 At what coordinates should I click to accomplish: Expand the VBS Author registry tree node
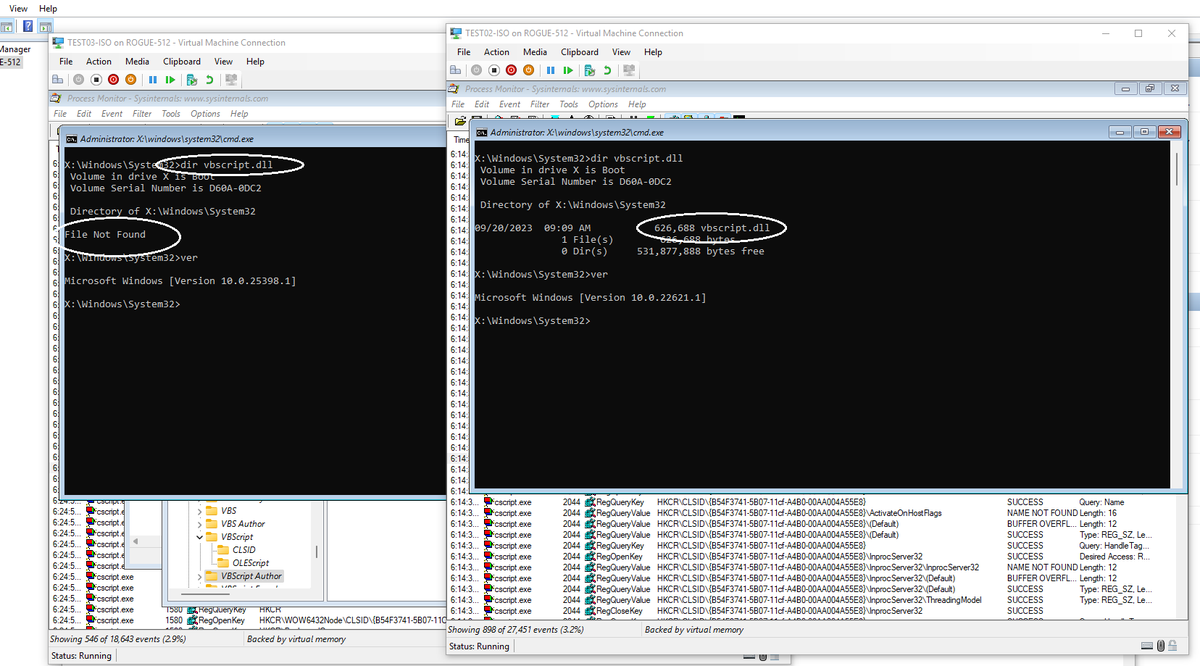(x=200, y=524)
